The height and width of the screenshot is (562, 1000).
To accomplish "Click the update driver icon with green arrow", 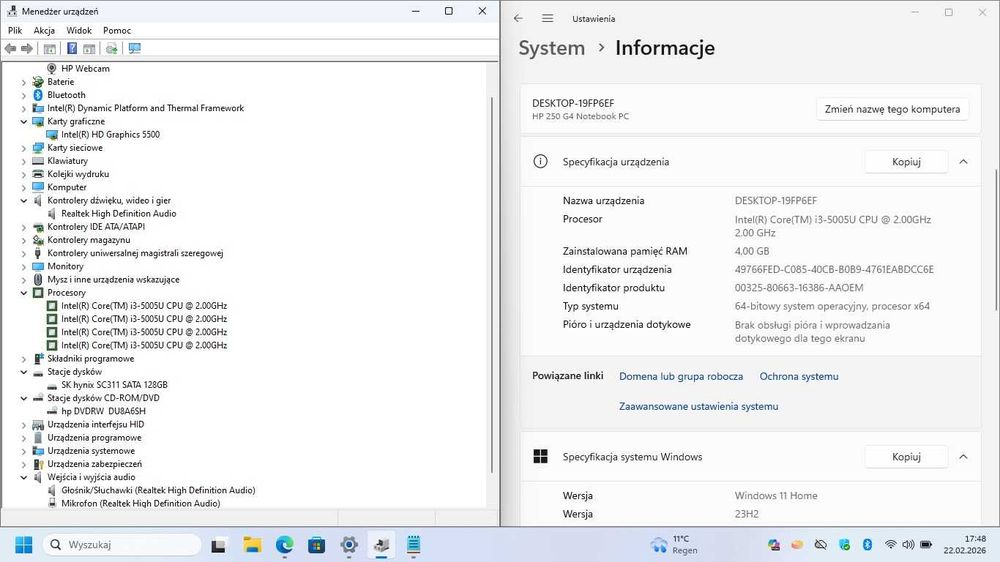I will [112, 48].
